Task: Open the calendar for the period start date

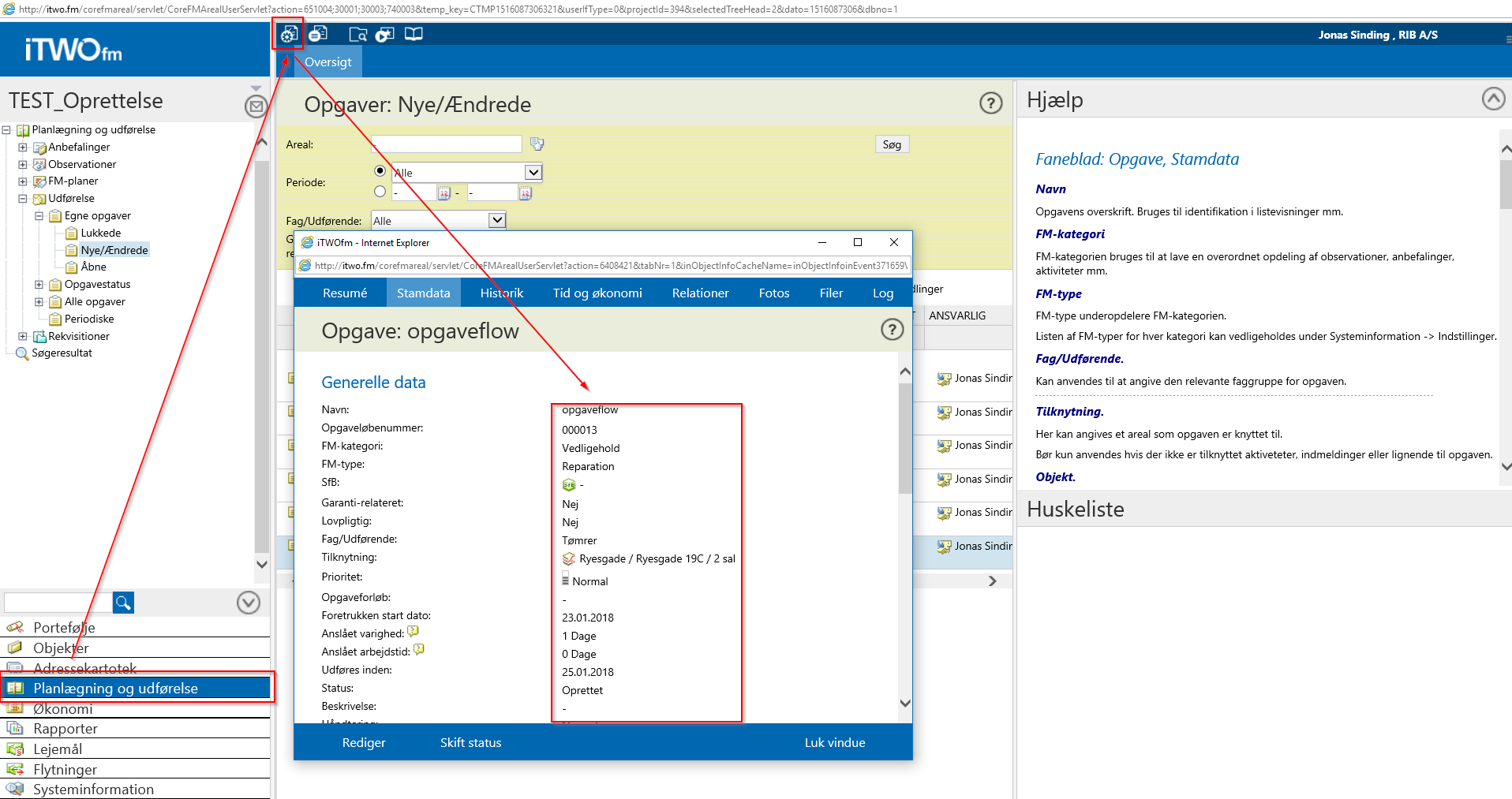Action: pos(444,192)
